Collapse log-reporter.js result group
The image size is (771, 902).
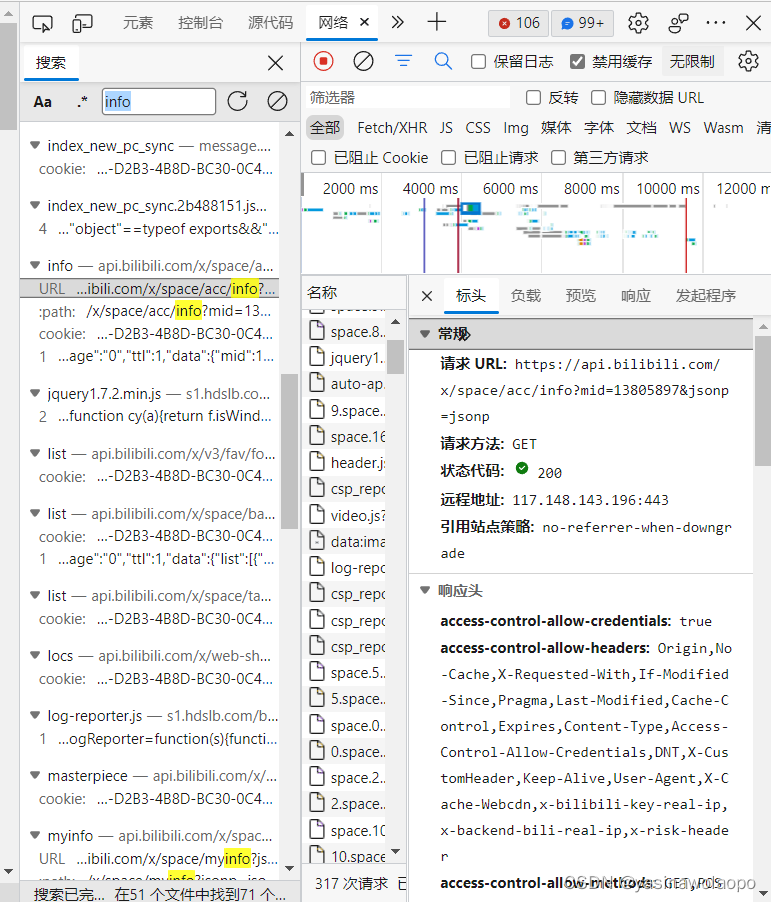tap(35, 716)
